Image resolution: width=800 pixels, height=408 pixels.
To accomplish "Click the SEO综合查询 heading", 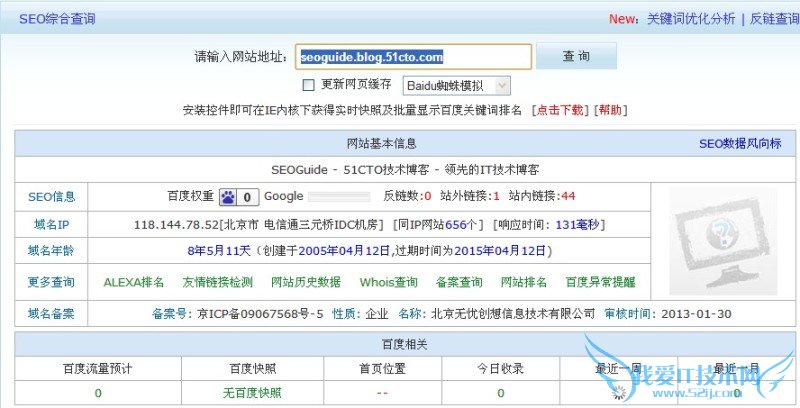I will pos(57,19).
